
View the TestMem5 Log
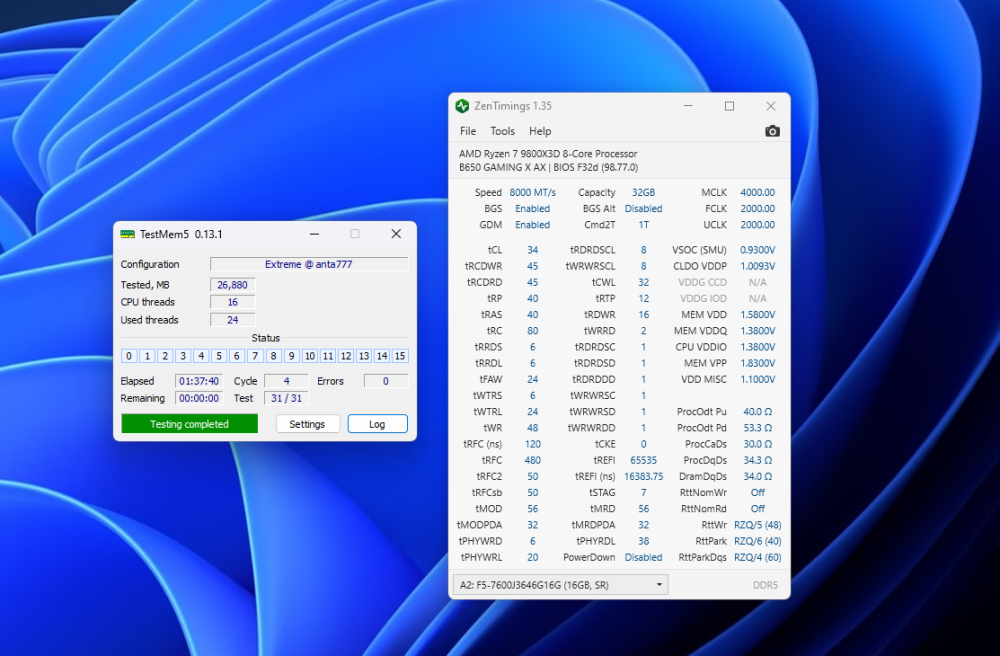click(377, 423)
